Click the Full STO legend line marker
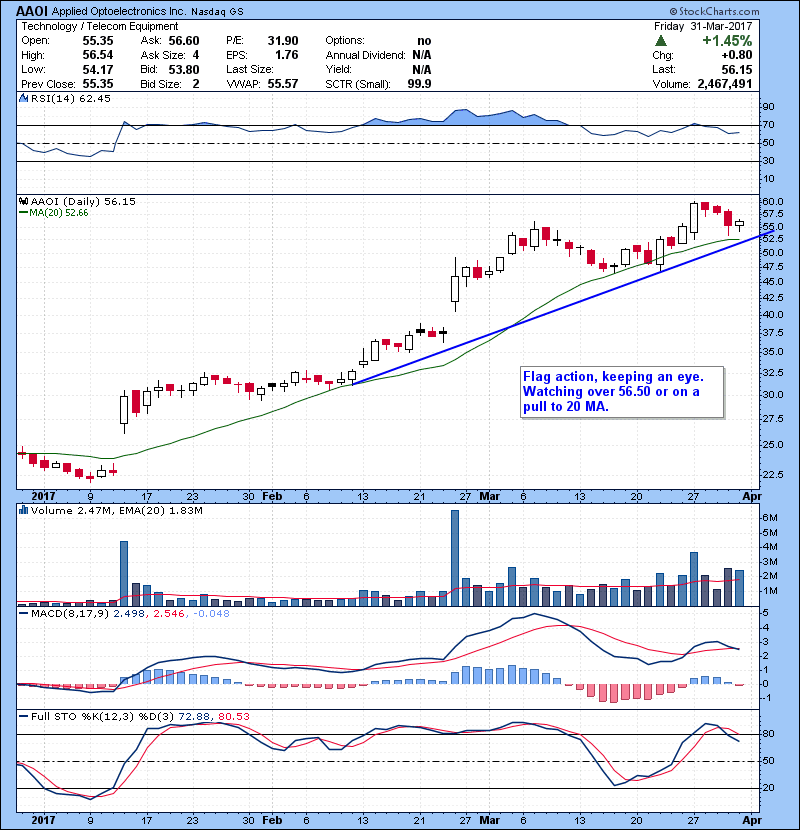Viewport: 800px width, 830px height. [23, 716]
